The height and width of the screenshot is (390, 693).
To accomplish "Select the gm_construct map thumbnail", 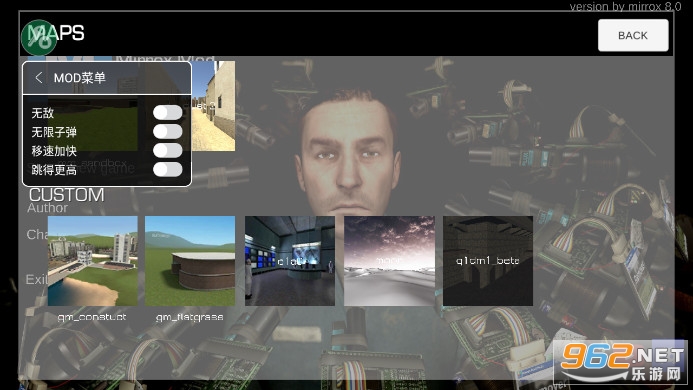I will 92,261.
